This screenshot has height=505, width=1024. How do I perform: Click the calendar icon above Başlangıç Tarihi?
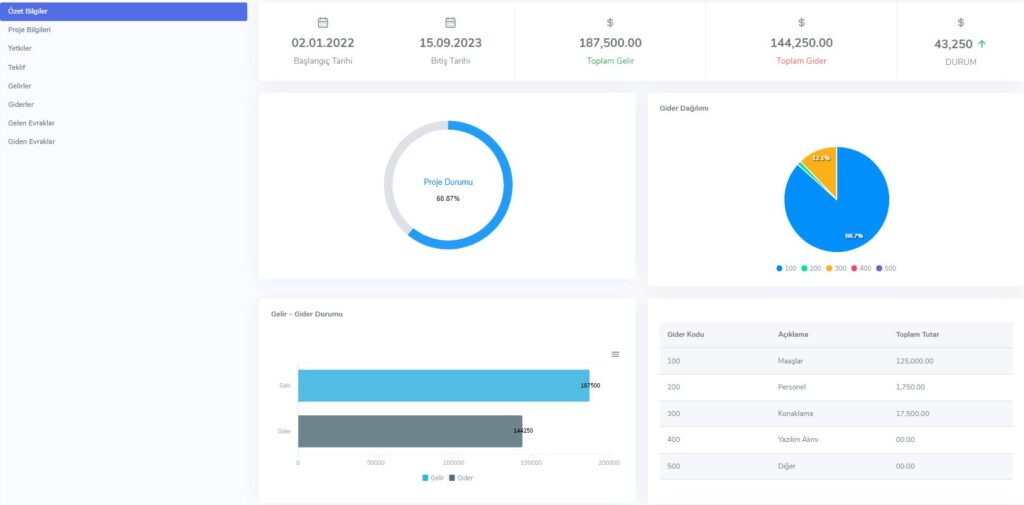323,22
